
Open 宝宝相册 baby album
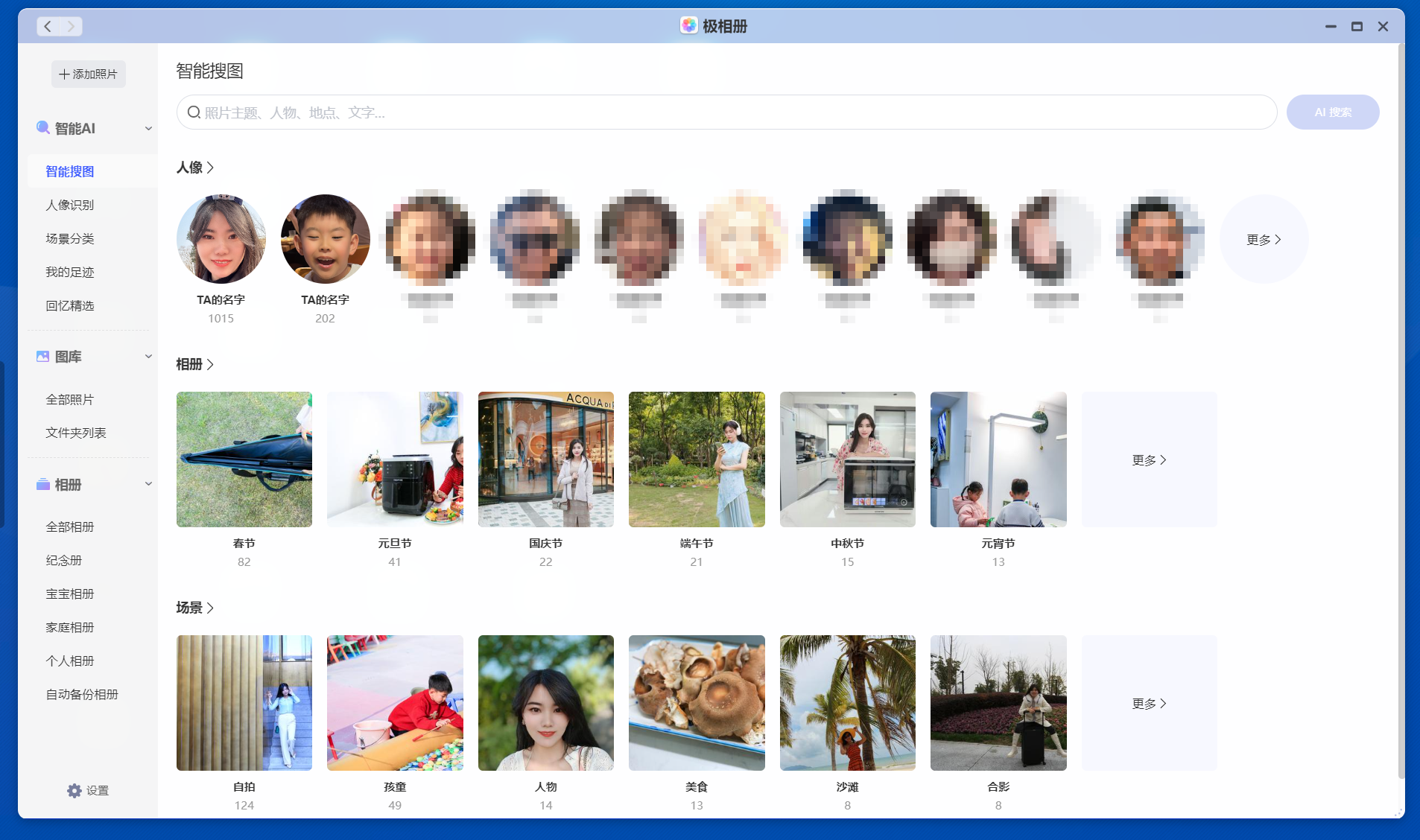70,594
